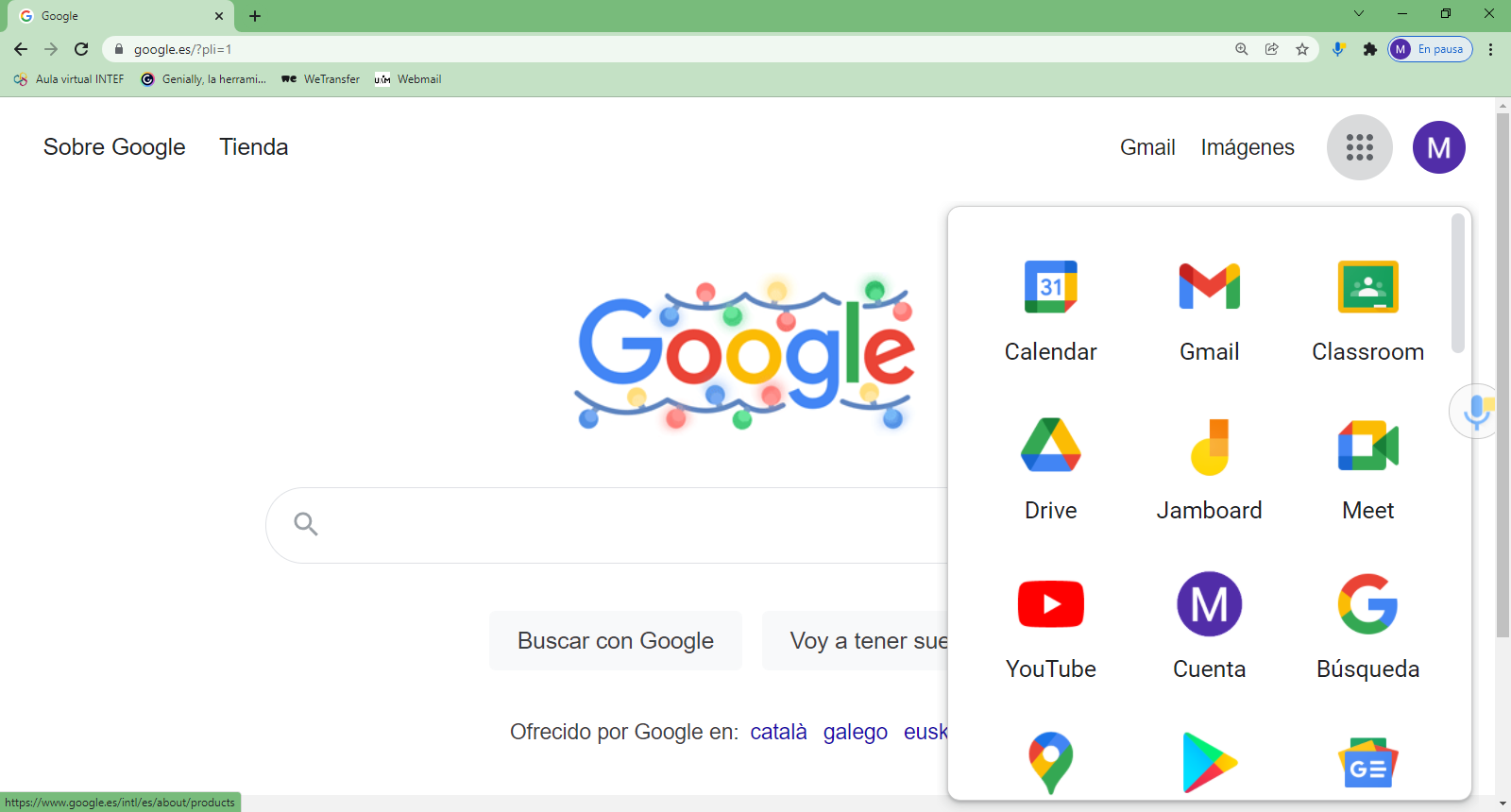Viewport: 1511px width, 812px height.
Task: Open Aula virtual INTEF bookmark
Action: [69, 79]
